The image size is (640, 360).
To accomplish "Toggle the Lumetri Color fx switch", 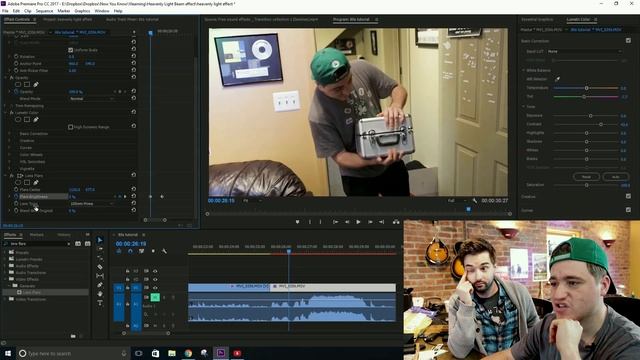I will coord(11,113).
